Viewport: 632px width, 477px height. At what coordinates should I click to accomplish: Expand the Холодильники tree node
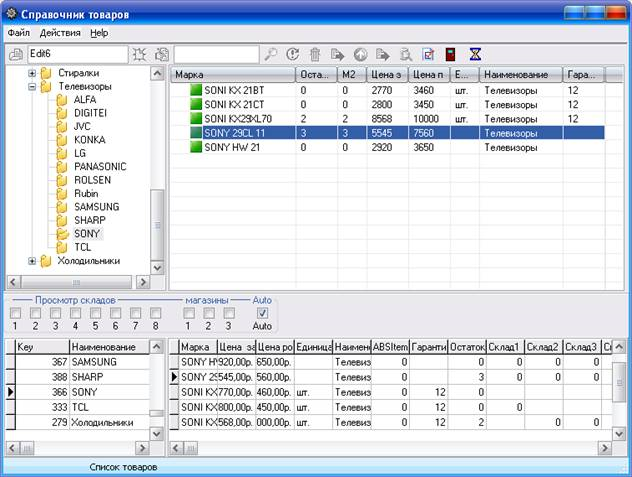click(x=32, y=261)
